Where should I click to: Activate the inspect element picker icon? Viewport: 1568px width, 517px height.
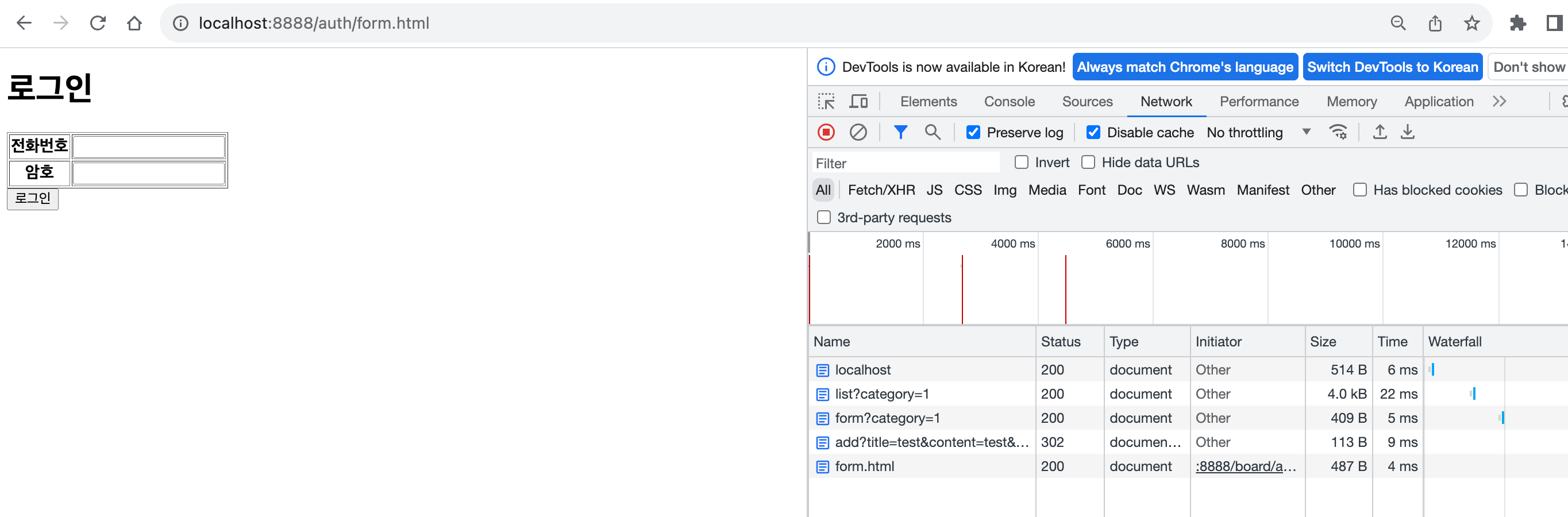click(x=826, y=102)
